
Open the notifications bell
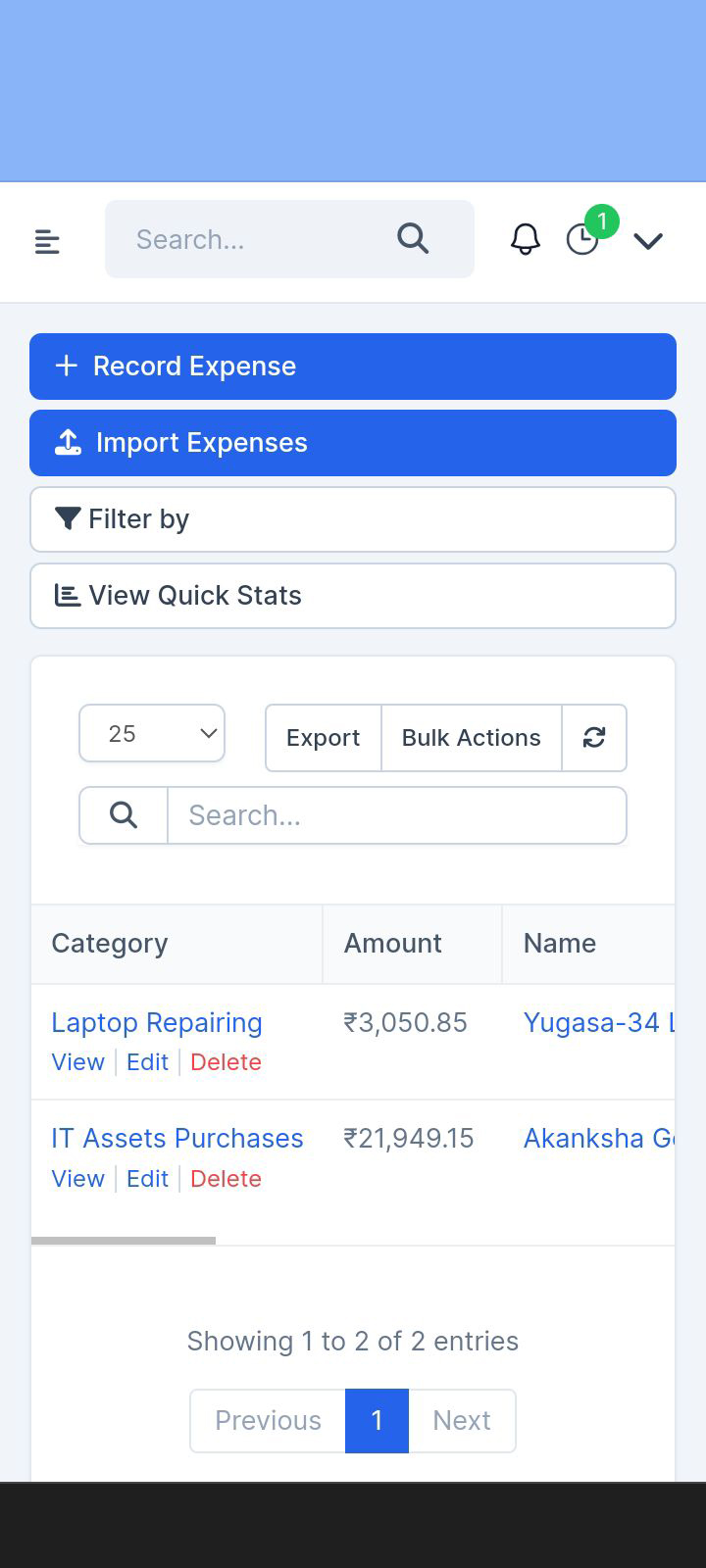(526, 239)
